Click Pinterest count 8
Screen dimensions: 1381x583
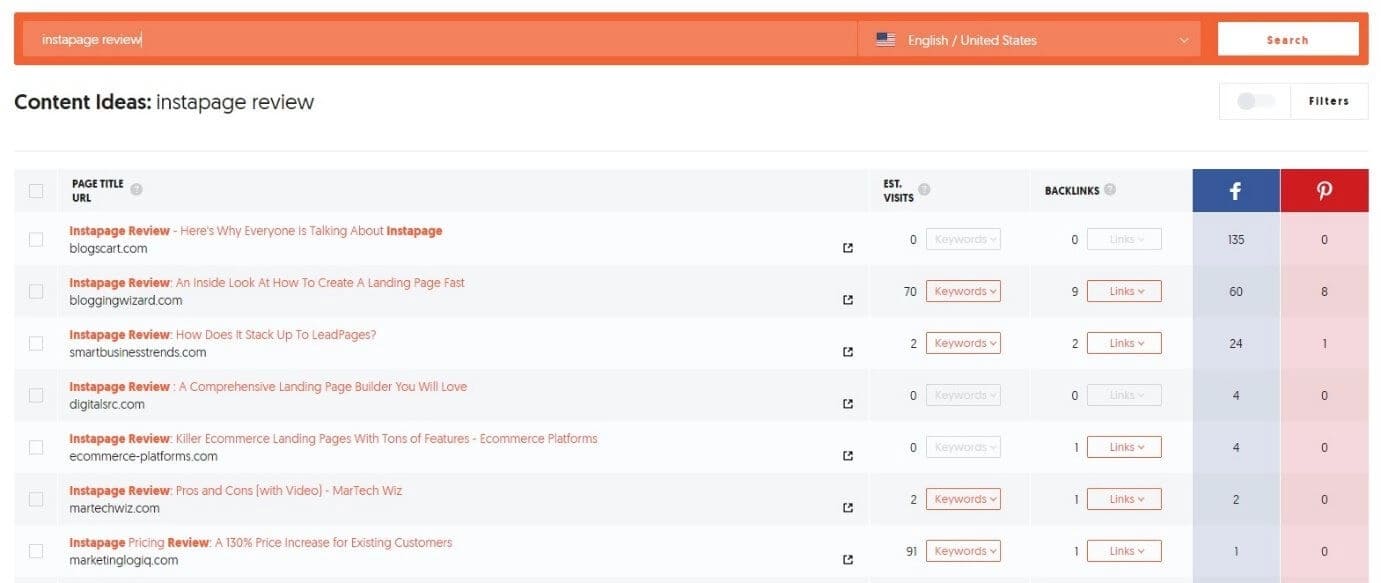click(x=1324, y=292)
